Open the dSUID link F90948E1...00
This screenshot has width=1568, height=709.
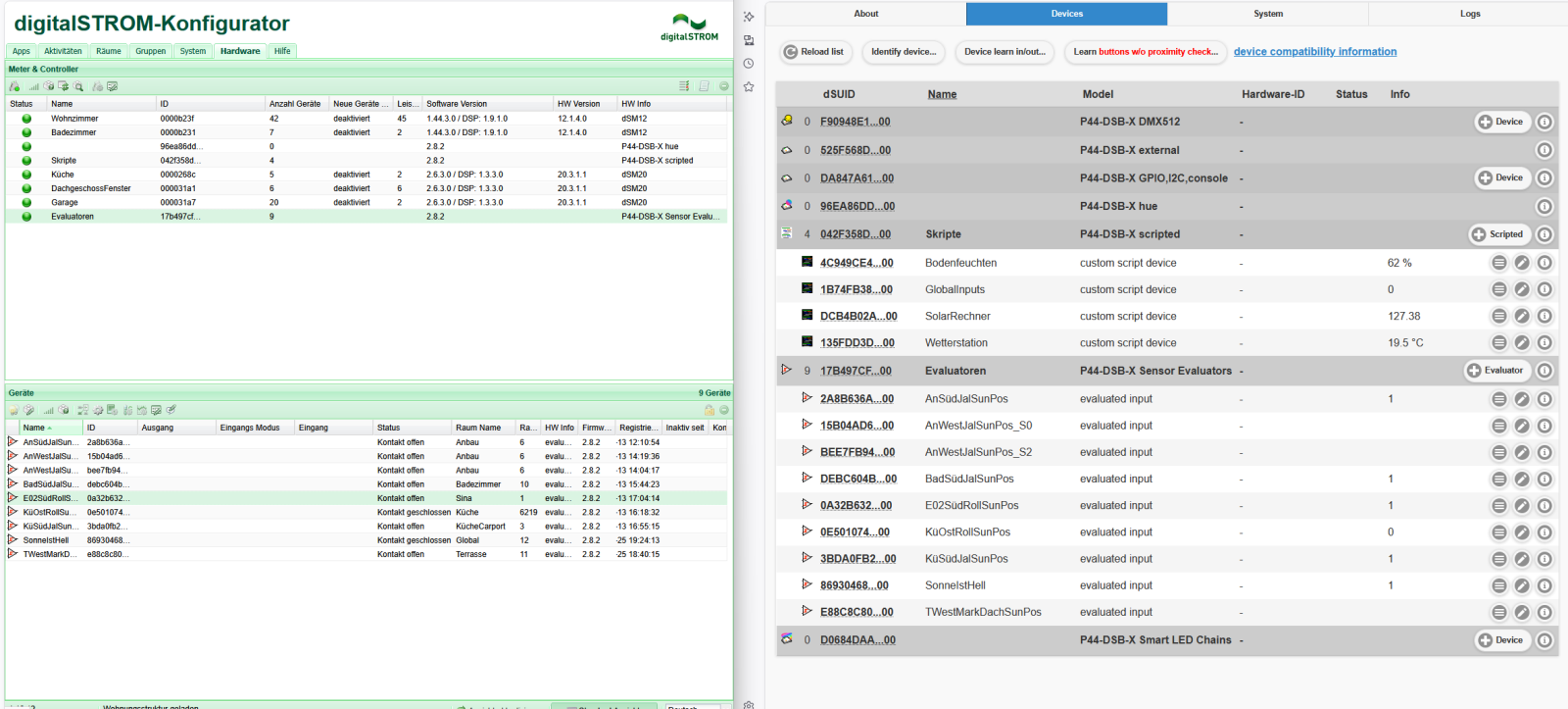(855, 123)
